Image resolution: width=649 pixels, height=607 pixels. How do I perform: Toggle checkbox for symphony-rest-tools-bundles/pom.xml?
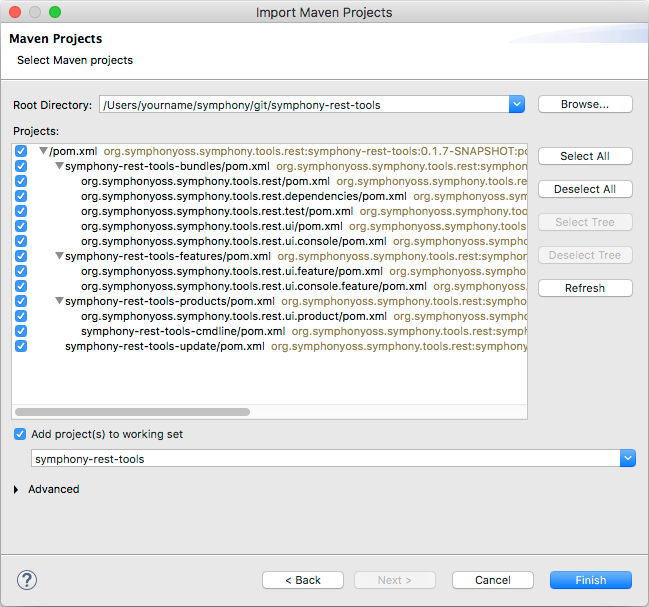[x=21, y=166]
